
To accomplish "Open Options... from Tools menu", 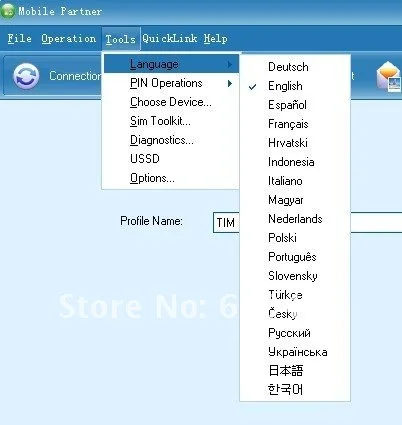I will point(171,178).
